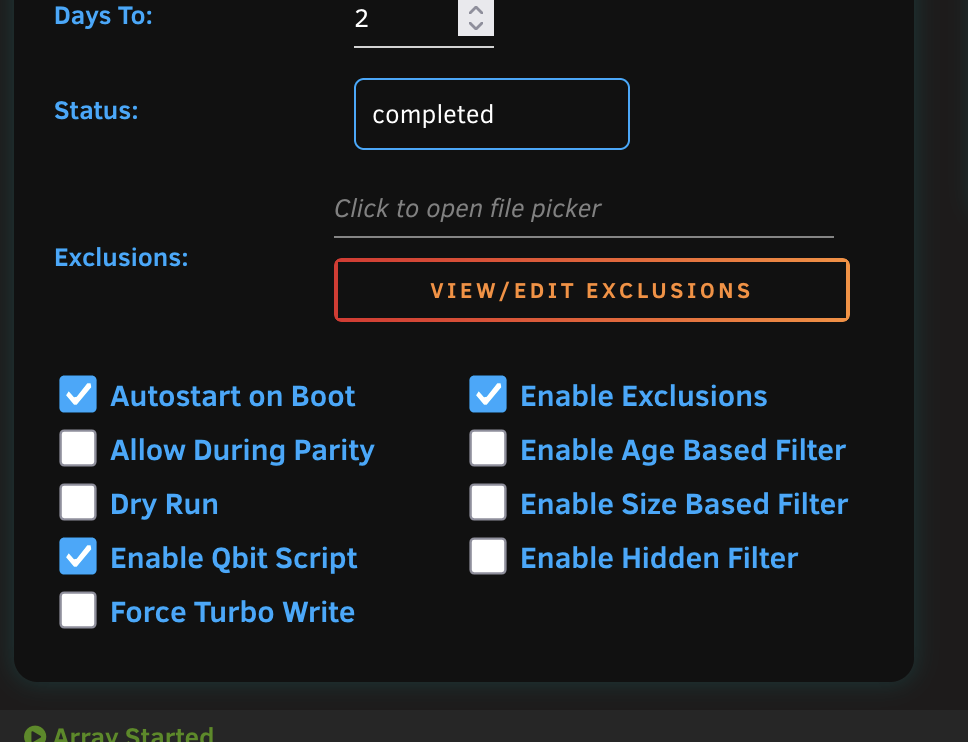Check Enable Age Based Filter

click(488, 448)
